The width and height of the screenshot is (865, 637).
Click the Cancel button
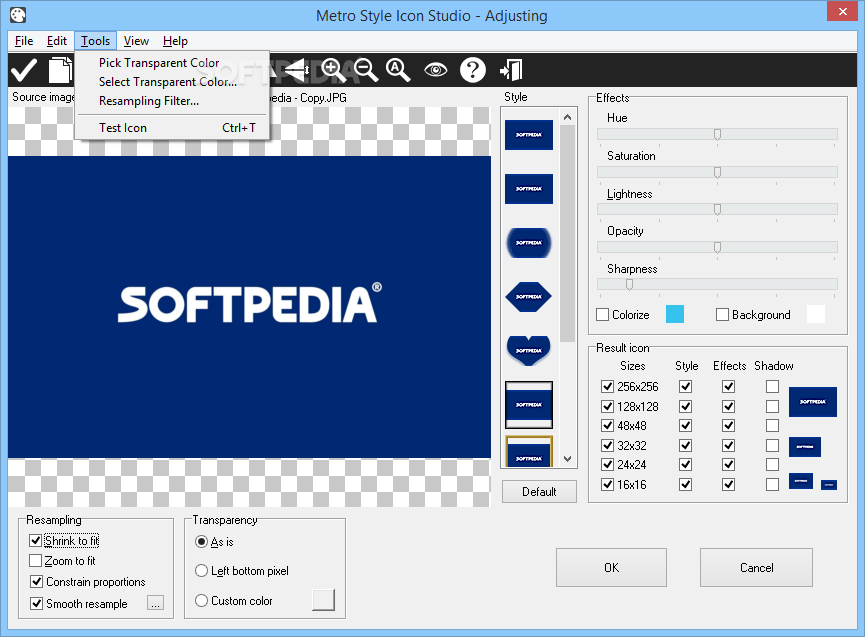point(756,568)
